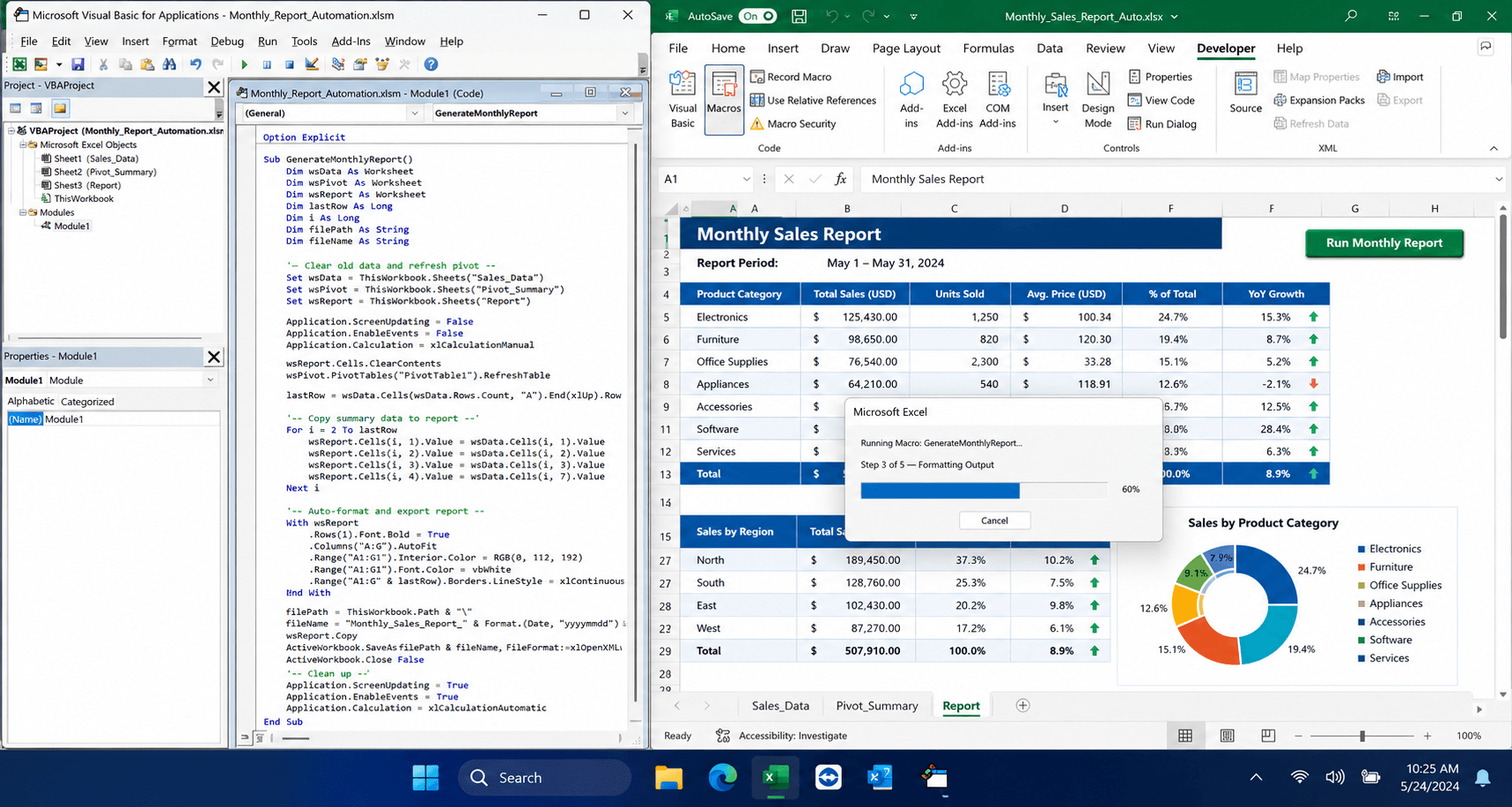Open Add-ins in Developer ribbon
Screen dimensions: 1512x807
point(911,100)
